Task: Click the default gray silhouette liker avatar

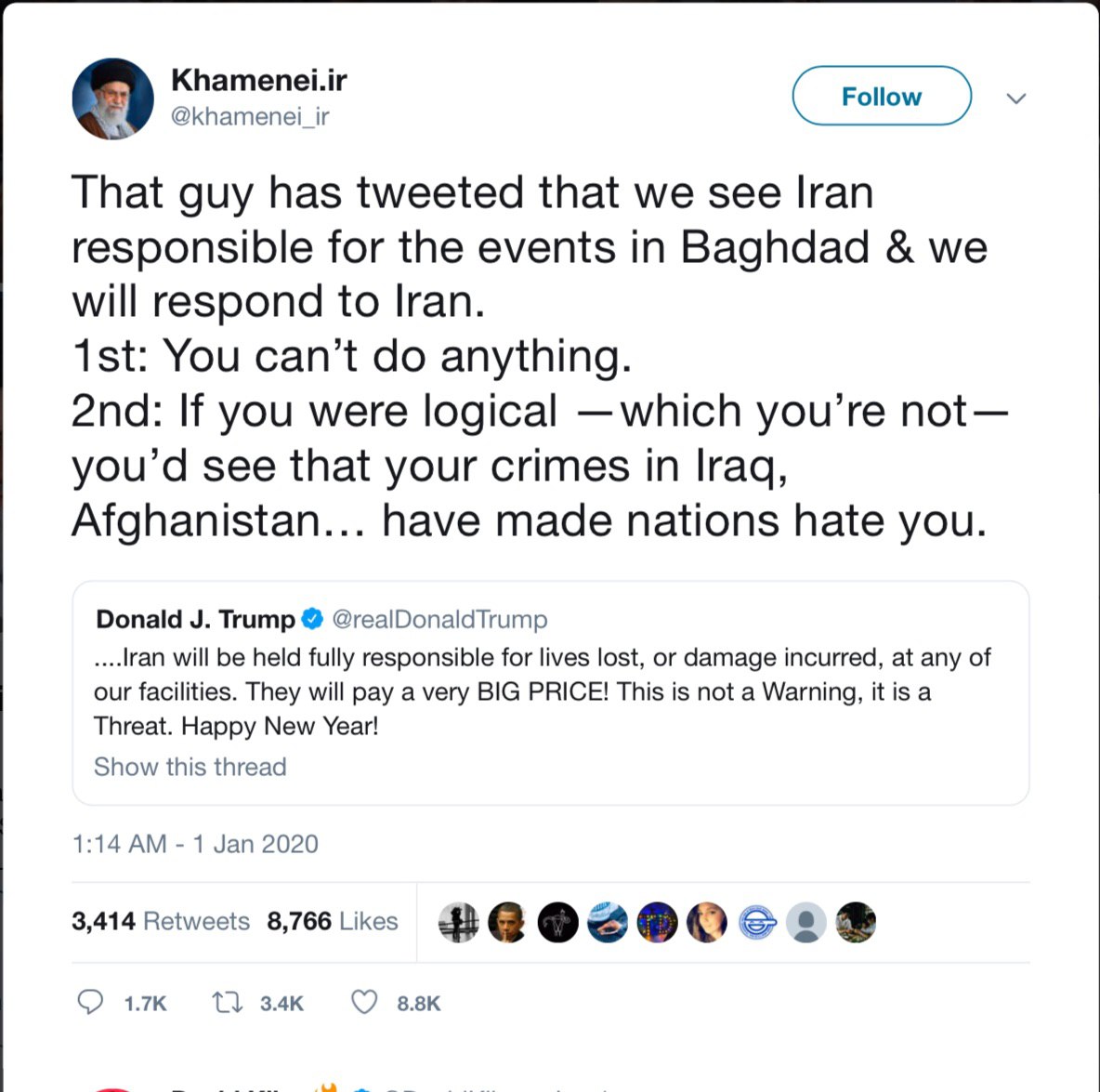Action: (806, 922)
